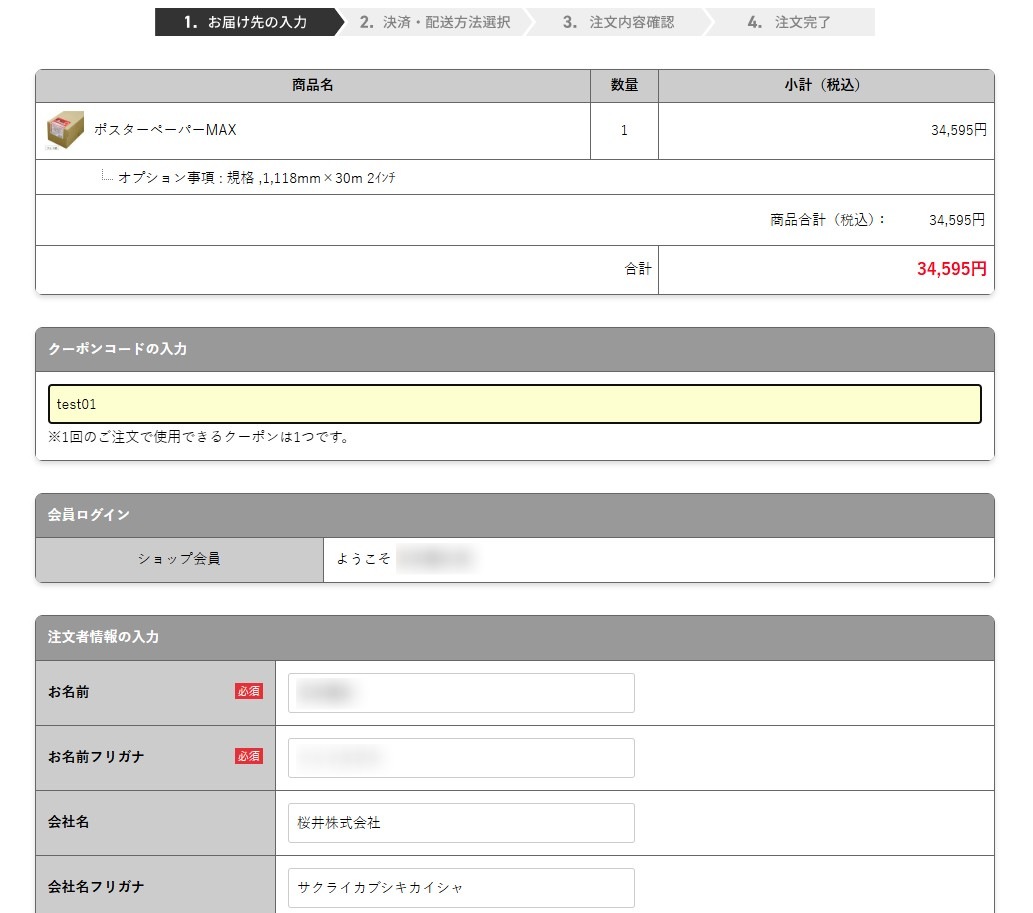
Task: Click the red total price 34,595円
Action: point(951,269)
